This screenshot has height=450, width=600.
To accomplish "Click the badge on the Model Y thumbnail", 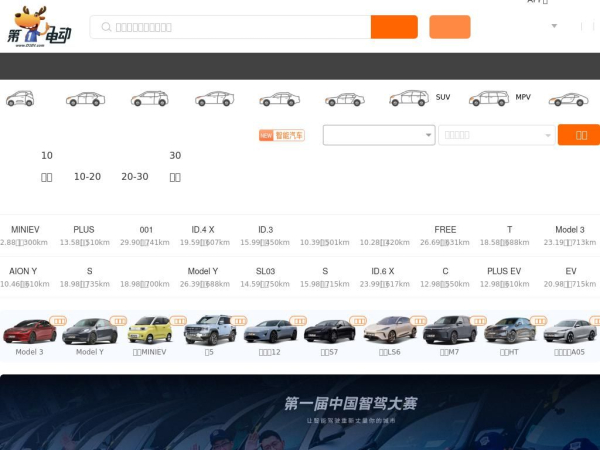I will click(x=118, y=321).
